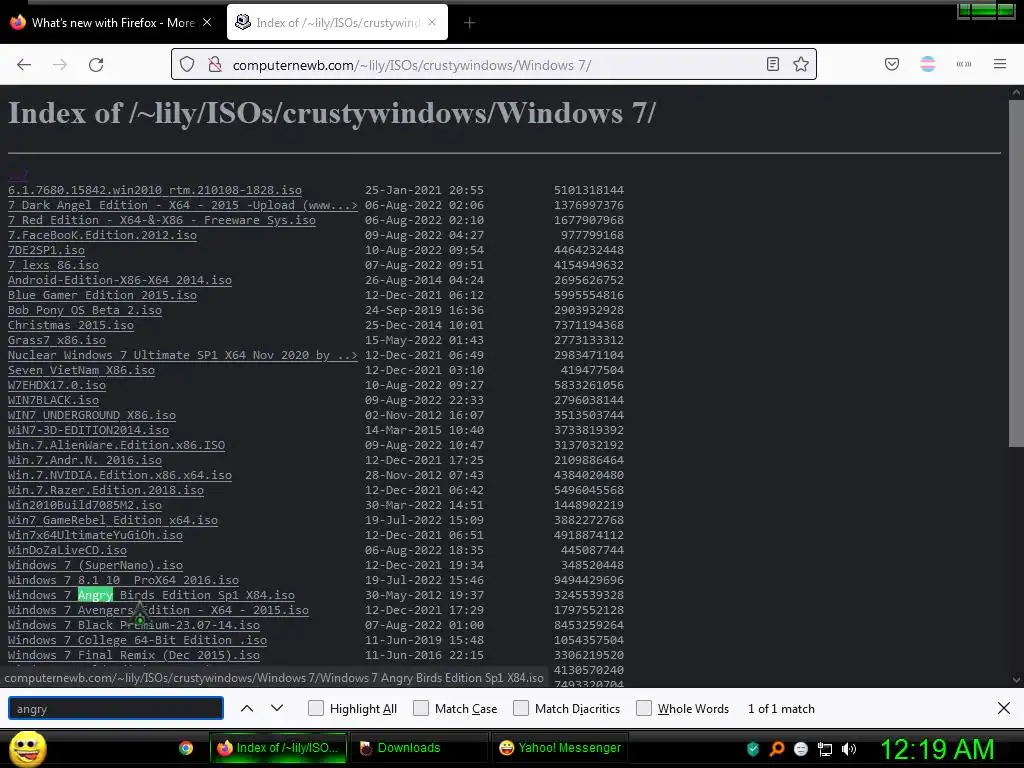Click the taskbar clock

point(937,749)
